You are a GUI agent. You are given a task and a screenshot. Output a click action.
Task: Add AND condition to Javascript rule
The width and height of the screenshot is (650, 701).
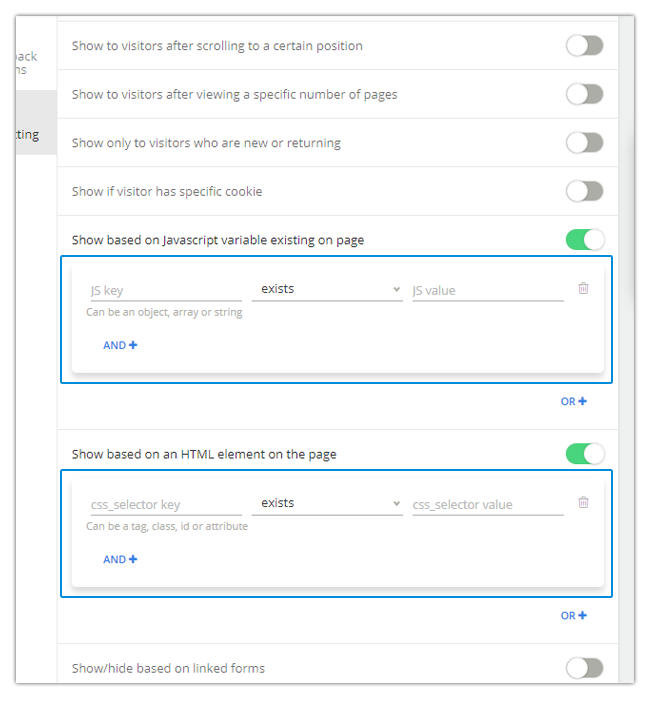pyautogui.click(x=120, y=345)
